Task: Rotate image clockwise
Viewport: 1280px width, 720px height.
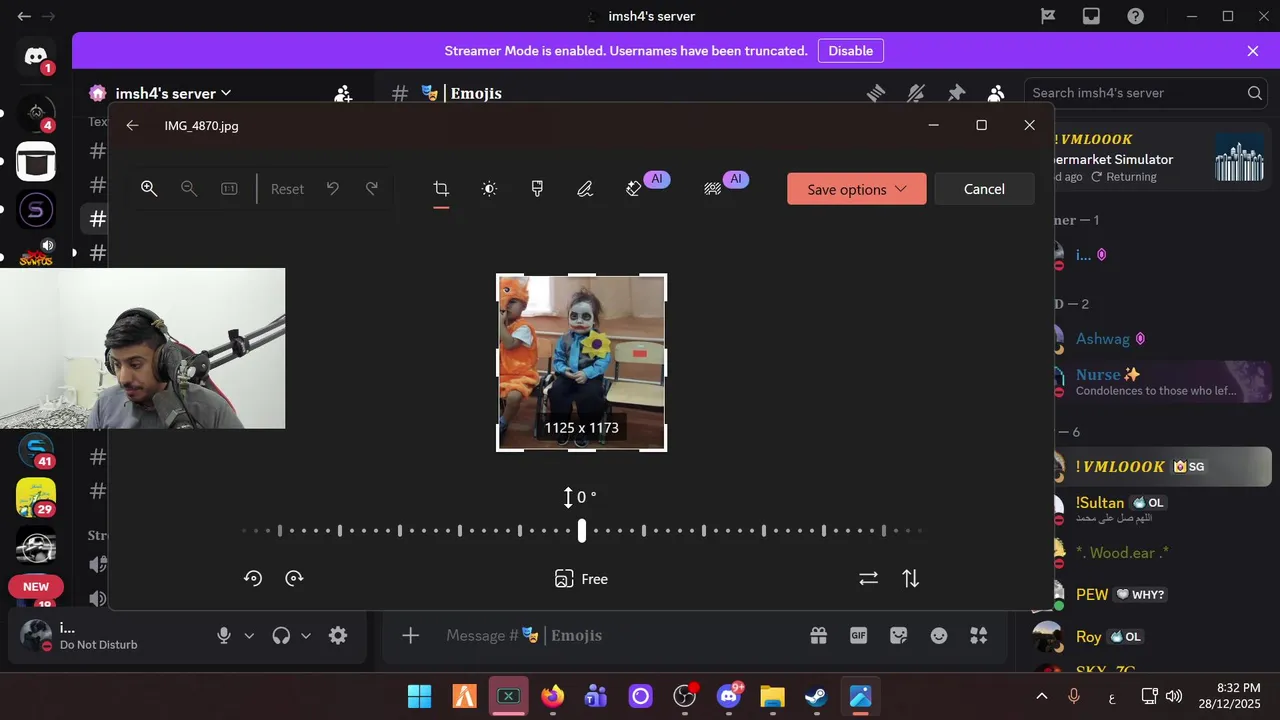Action: 294,578
